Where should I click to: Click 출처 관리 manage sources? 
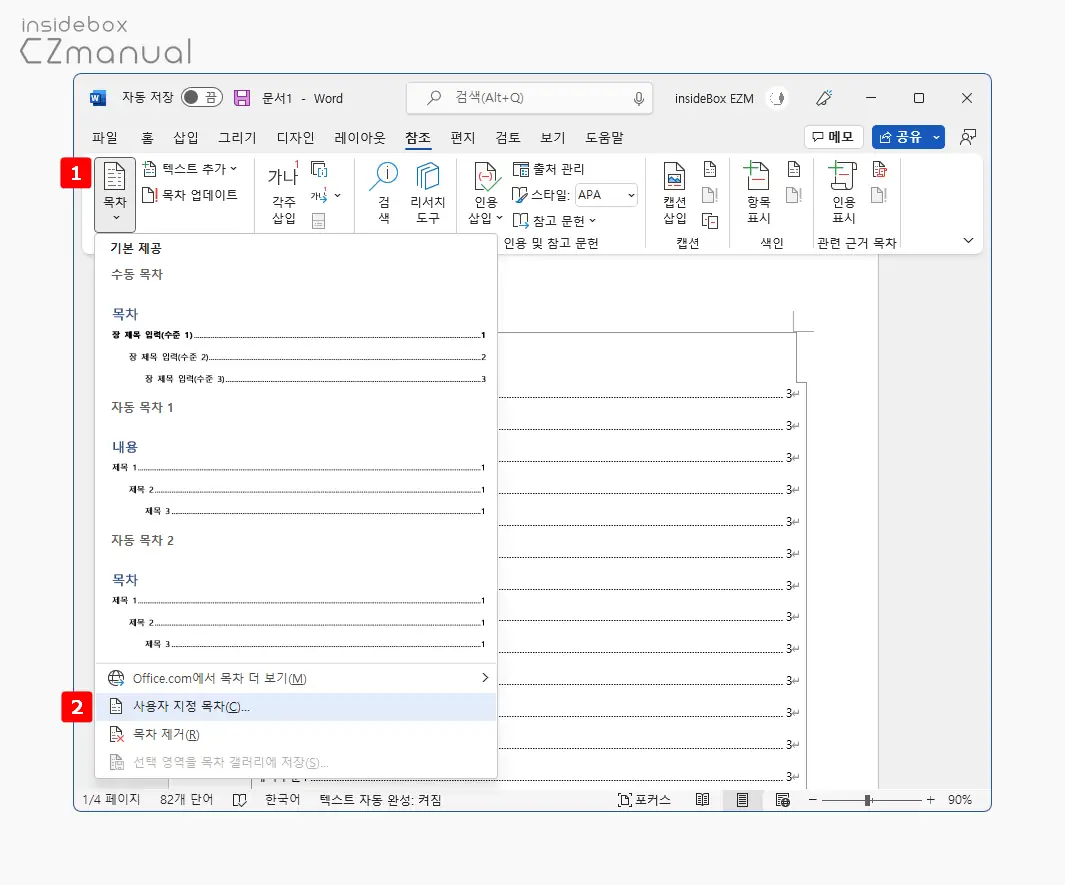click(548, 168)
